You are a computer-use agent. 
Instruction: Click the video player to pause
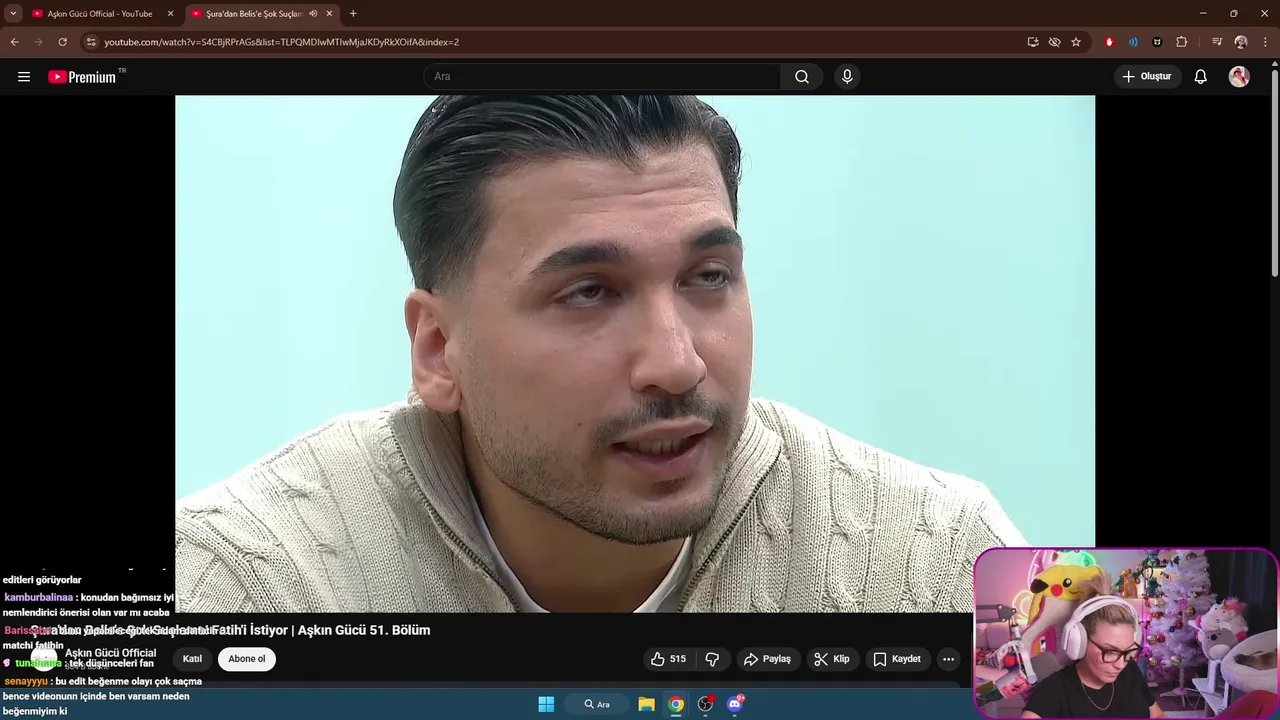click(x=635, y=354)
